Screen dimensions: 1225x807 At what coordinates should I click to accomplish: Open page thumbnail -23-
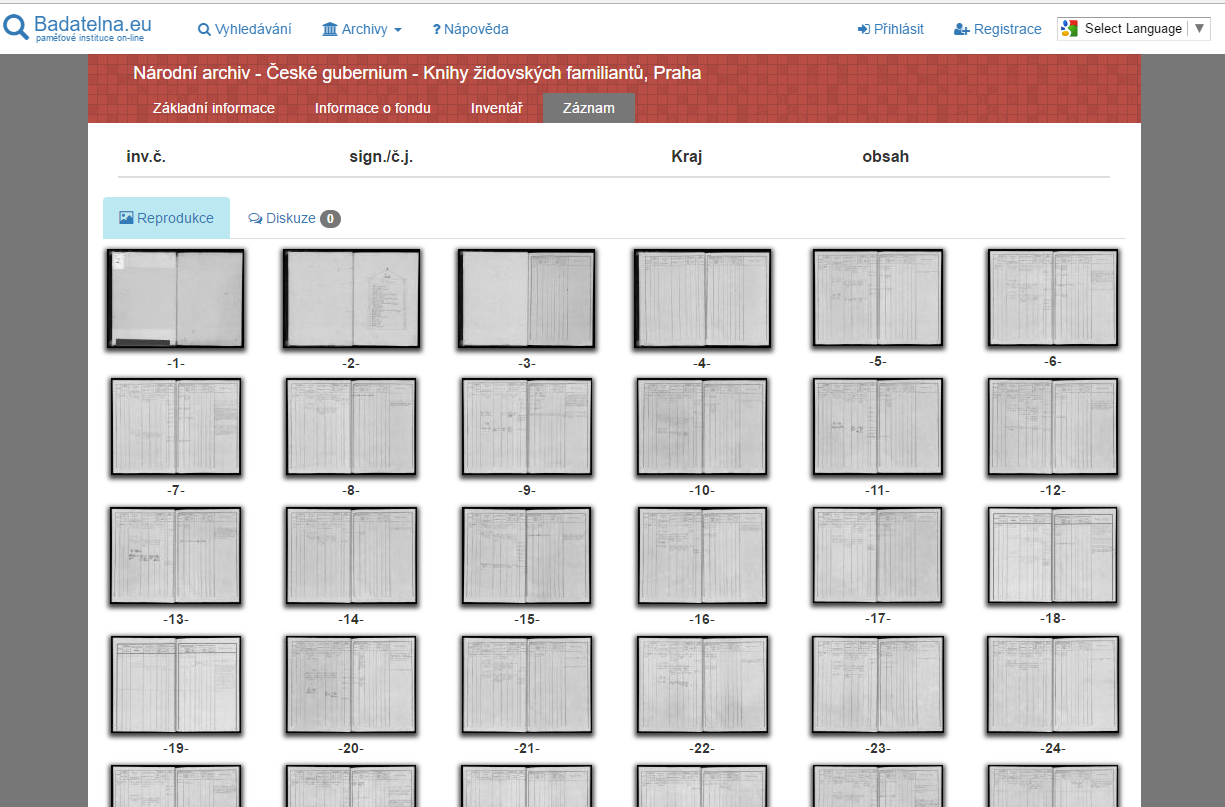[878, 685]
